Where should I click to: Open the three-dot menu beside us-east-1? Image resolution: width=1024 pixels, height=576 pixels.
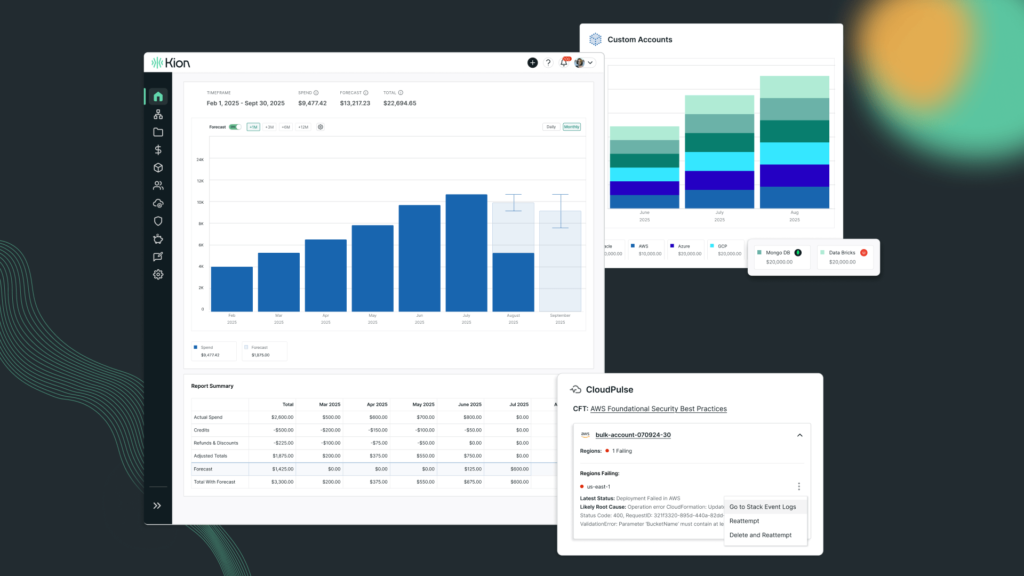[798, 485]
